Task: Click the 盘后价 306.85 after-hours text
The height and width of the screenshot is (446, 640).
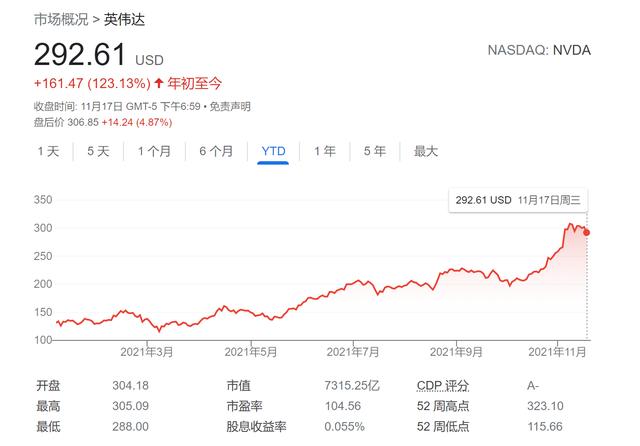Action: 66,122
